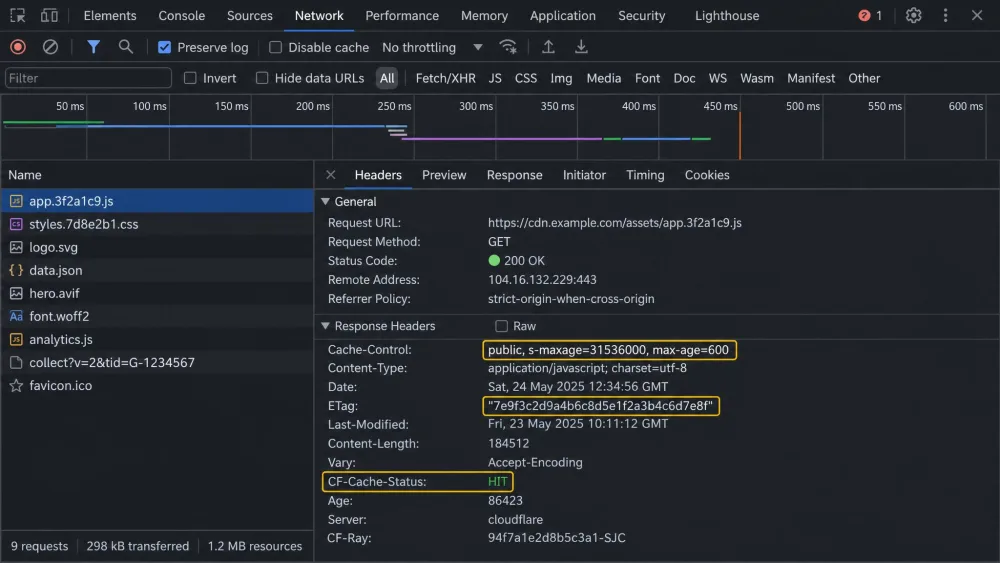Select hero.avif request
This screenshot has height=563, width=1000.
157,293
